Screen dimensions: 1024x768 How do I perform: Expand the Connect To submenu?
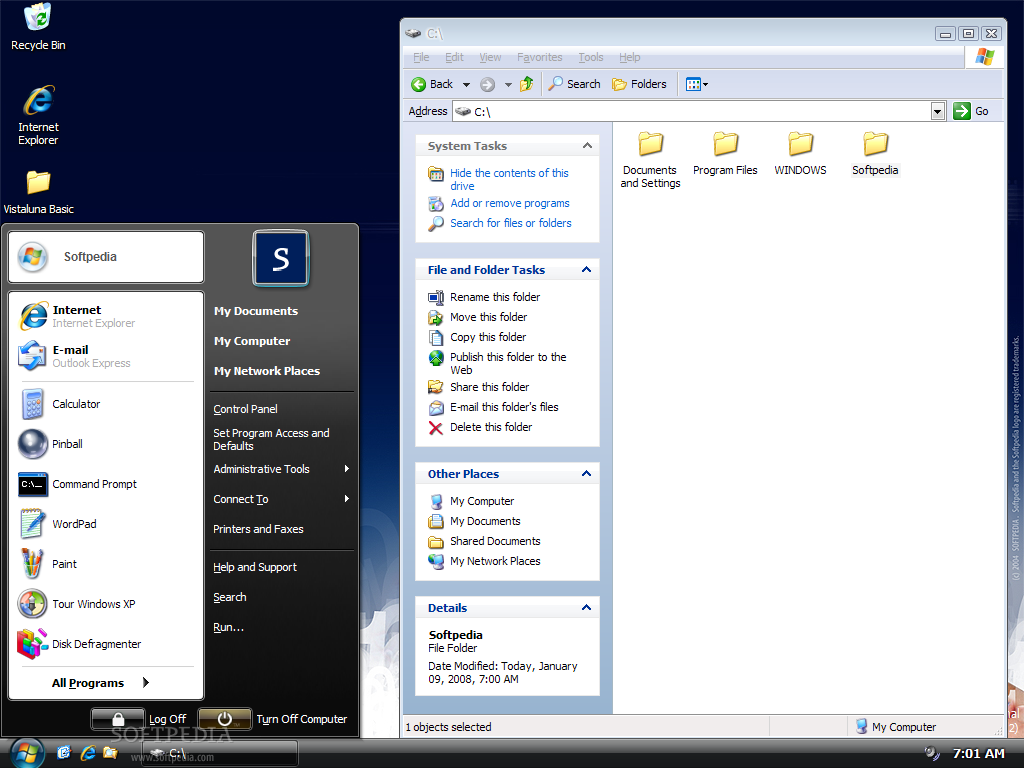coord(282,499)
